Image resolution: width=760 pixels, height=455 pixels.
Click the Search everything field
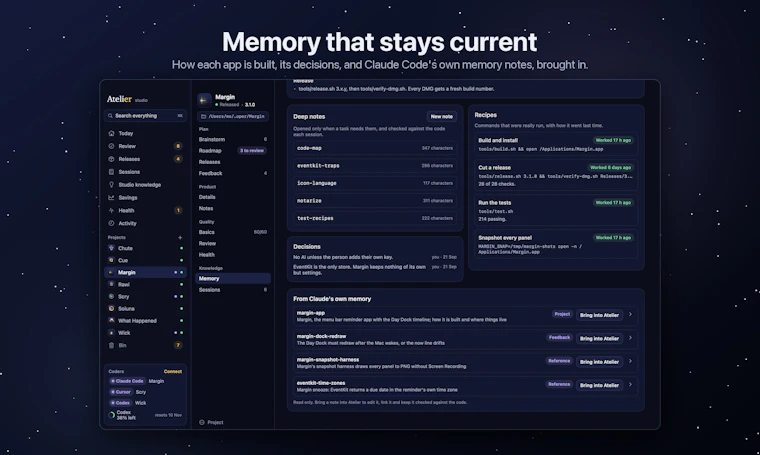(x=145, y=116)
